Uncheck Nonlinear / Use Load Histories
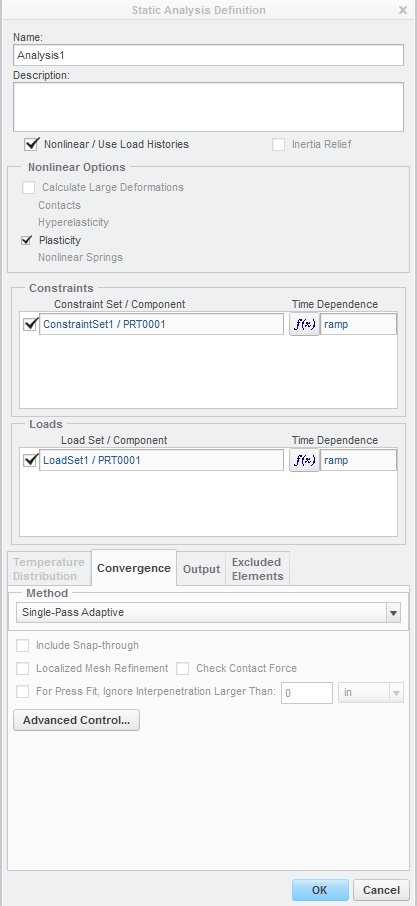Screen dimensions: 417x906 point(31,144)
